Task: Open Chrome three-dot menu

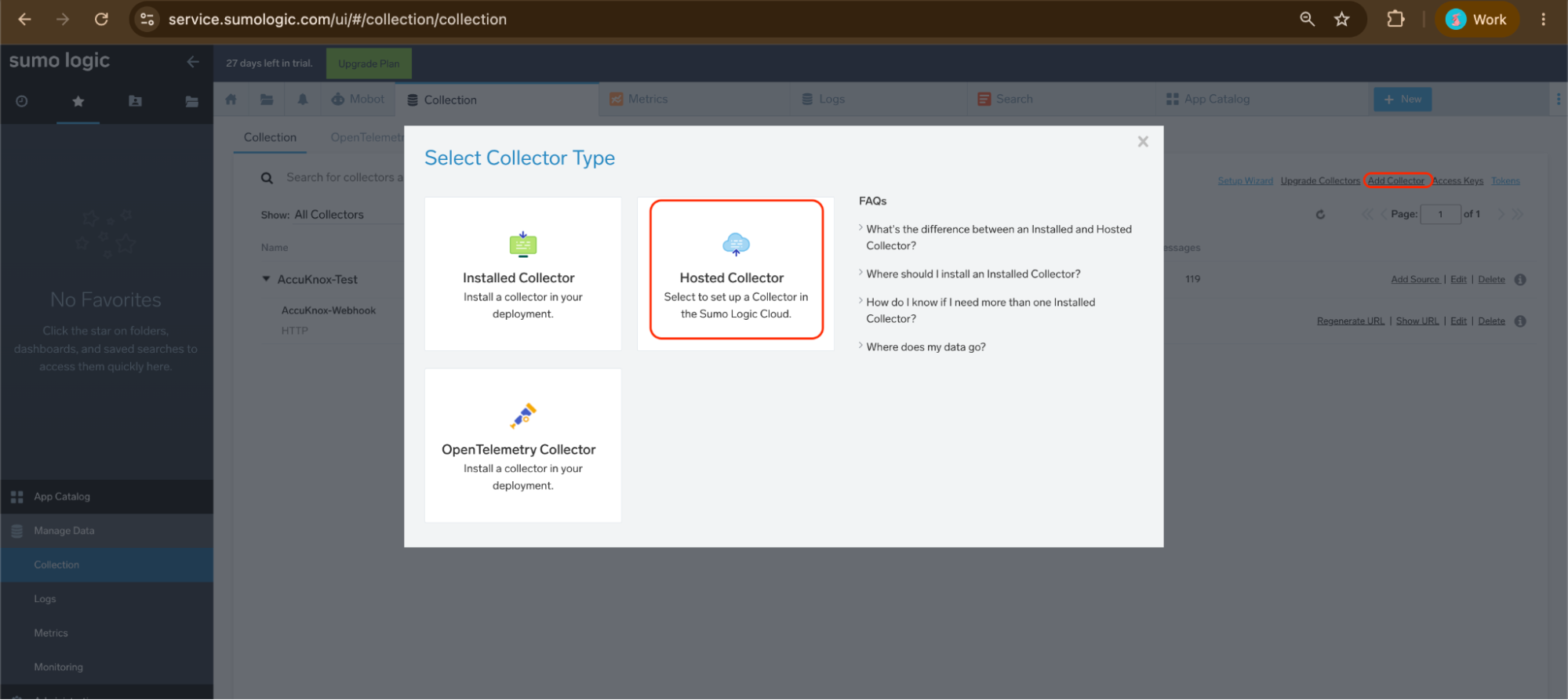Action: [1543, 19]
